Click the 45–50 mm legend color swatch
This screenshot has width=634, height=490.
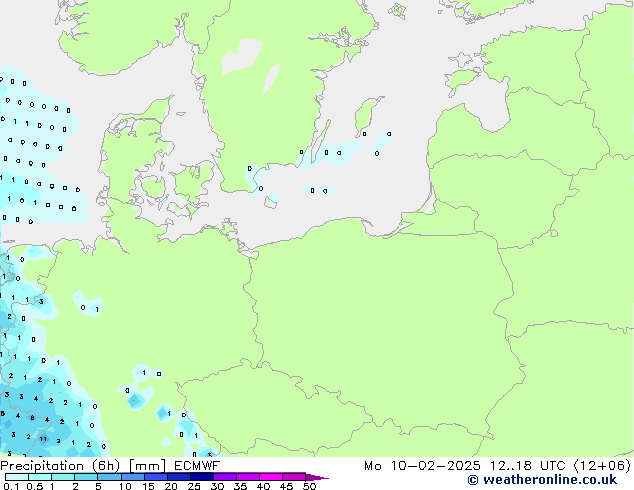294,477
